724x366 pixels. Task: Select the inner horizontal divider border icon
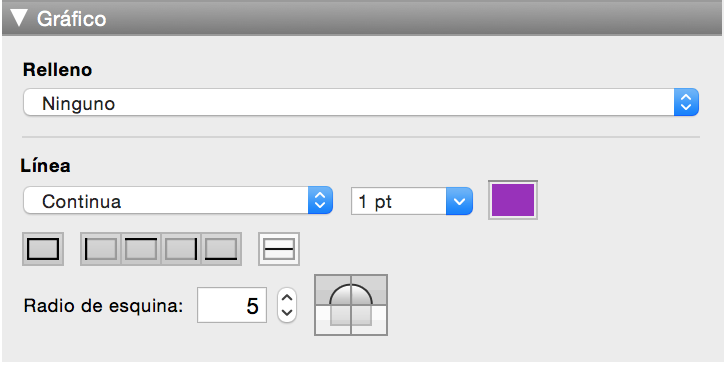(x=279, y=249)
